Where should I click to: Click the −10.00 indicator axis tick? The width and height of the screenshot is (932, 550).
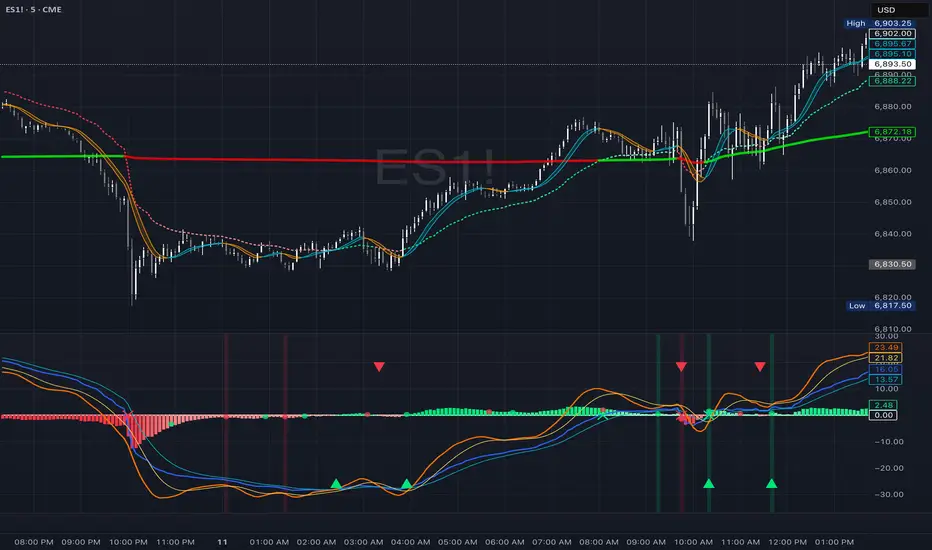[x=889, y=441]
